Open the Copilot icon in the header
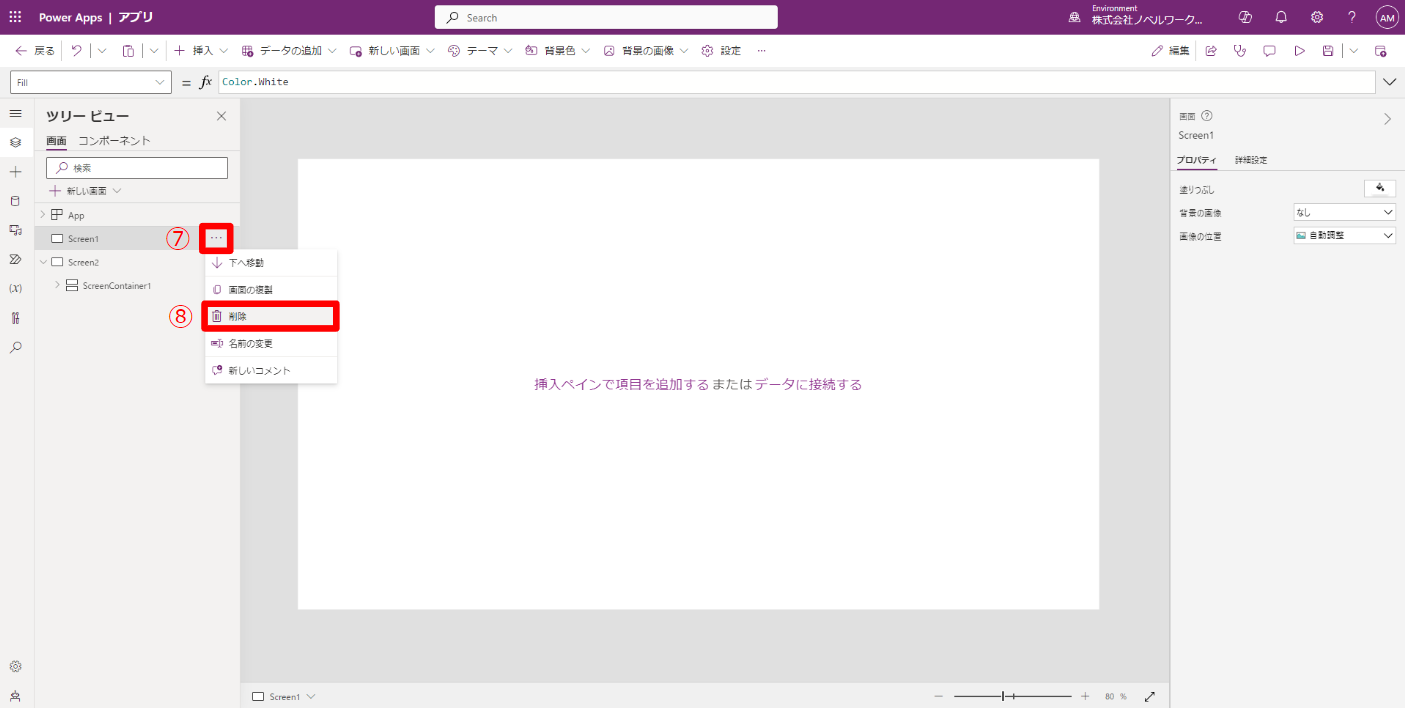This screenshot has height=708, width=1405. coord(1245,17)
